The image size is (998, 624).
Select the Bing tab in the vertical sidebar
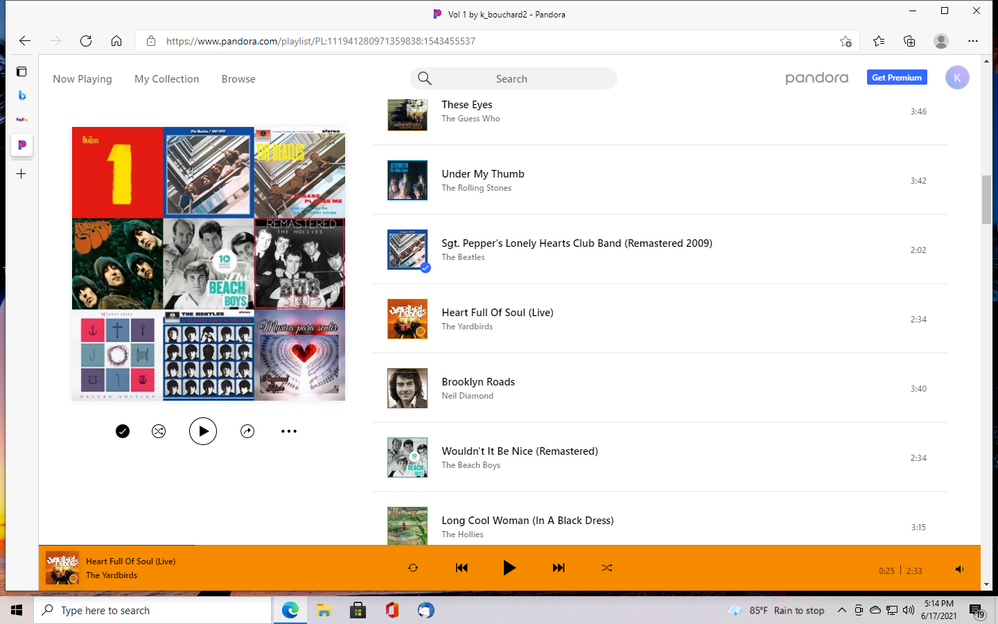tap(22, 95)
